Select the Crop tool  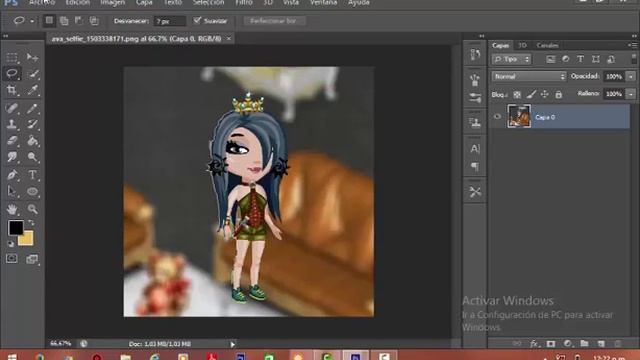pyautogui.click(x=12, y=90)
